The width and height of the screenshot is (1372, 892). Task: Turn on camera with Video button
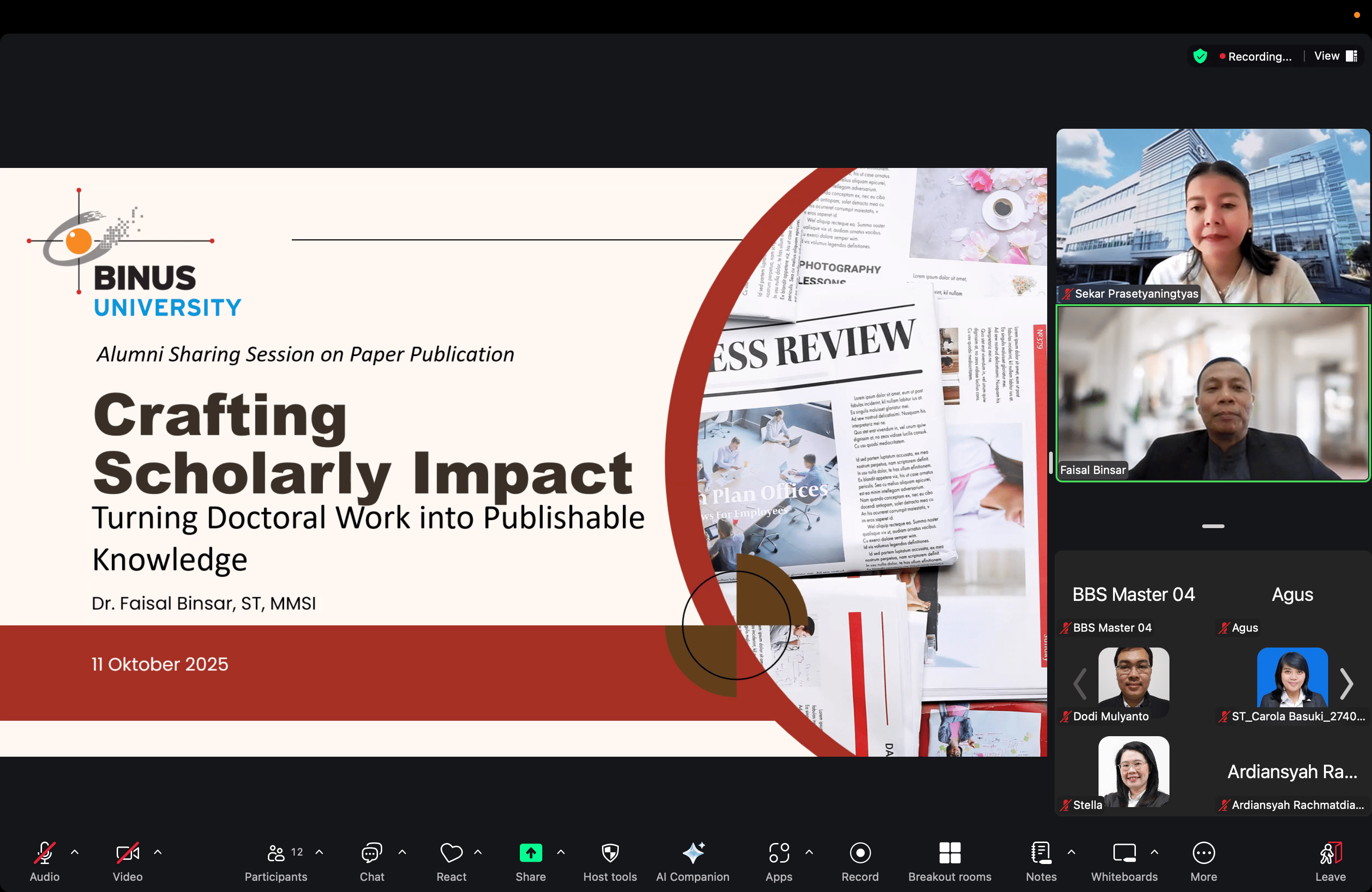pyautogui.click(x=127, y=853)
